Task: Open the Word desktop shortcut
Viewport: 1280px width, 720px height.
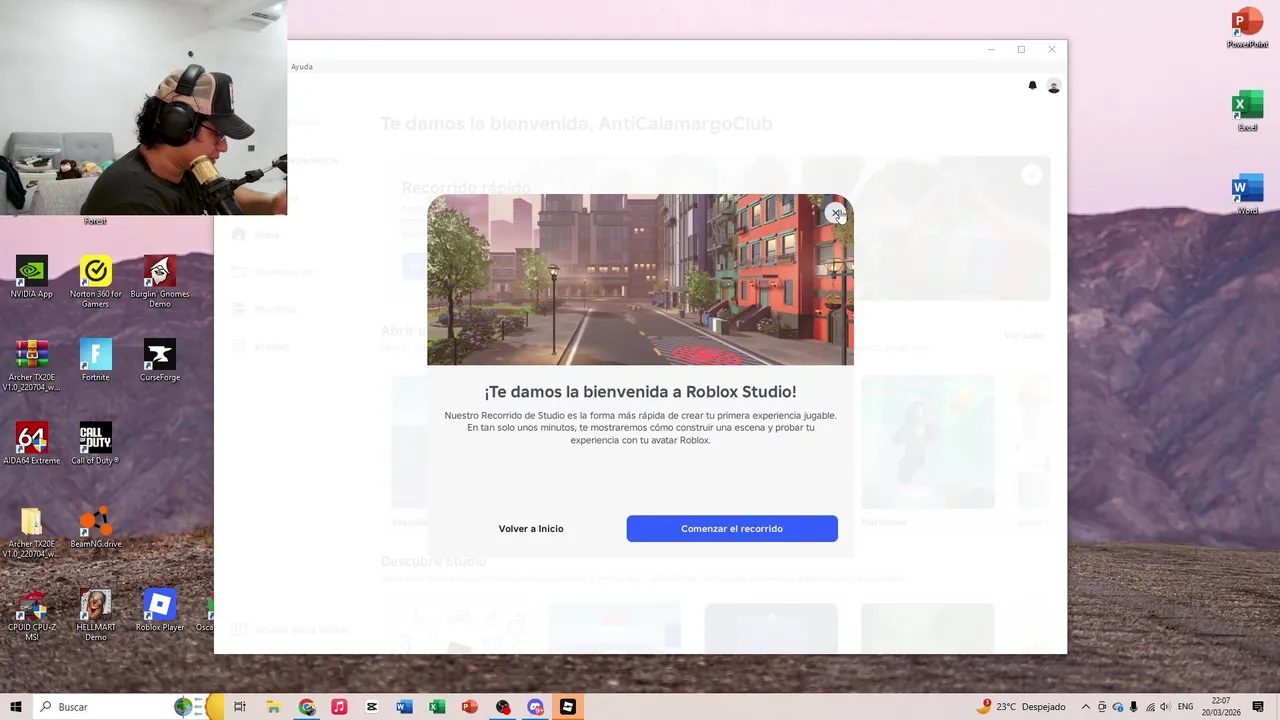Action: [1247, 194]
